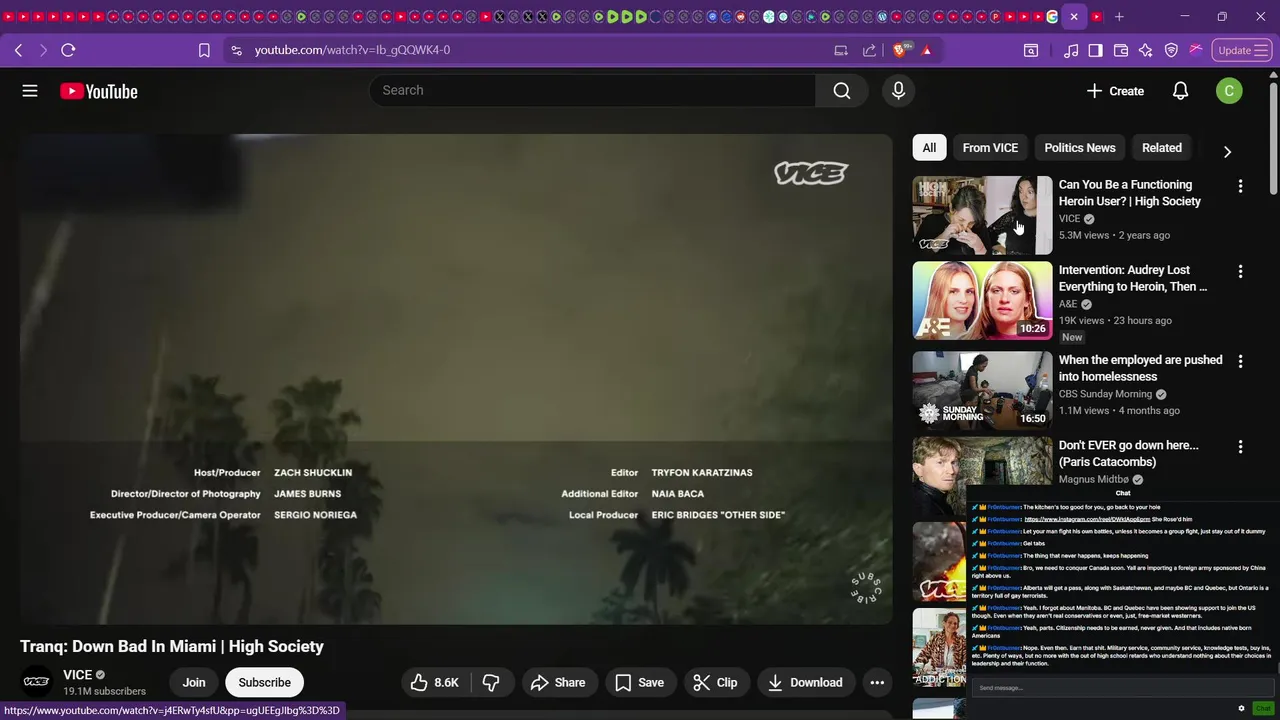View site information icon beside URL
1280x720 pixels.
click(236, 50)
